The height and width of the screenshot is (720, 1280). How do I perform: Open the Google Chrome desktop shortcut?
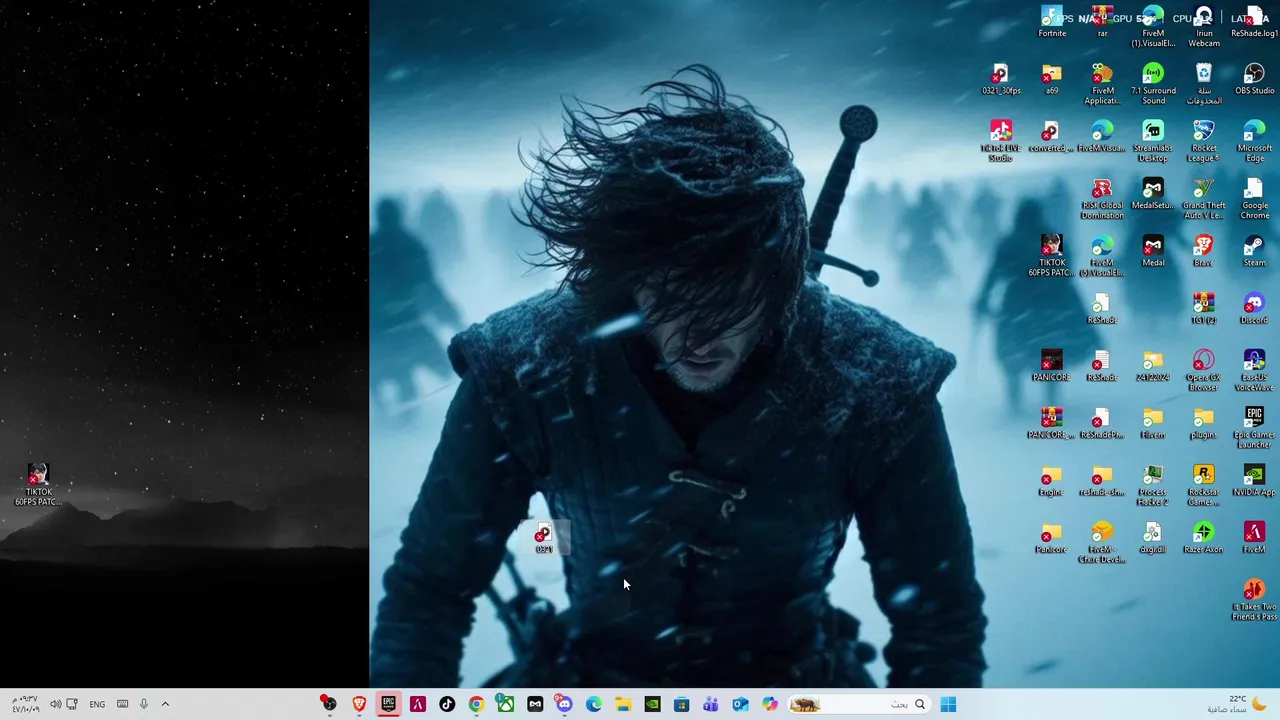pos(1254,199)
